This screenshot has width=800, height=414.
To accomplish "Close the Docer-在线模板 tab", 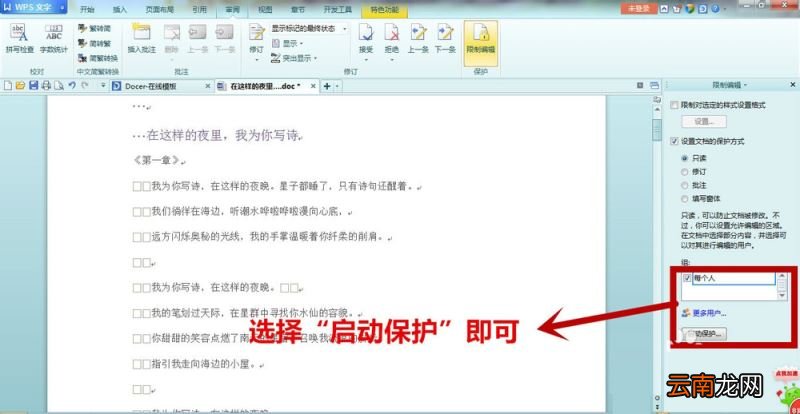I will (x=207, y=86).
